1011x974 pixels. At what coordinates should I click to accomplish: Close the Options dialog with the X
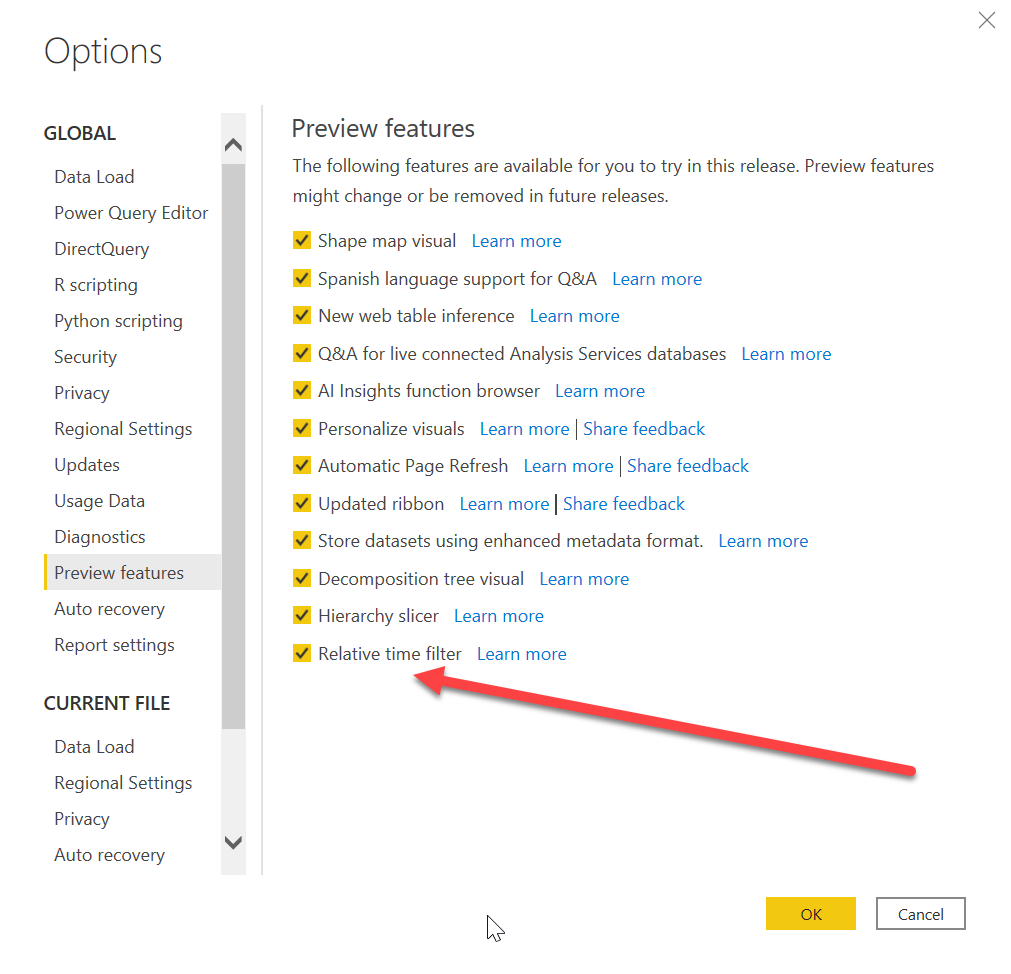tap(986, 20)
